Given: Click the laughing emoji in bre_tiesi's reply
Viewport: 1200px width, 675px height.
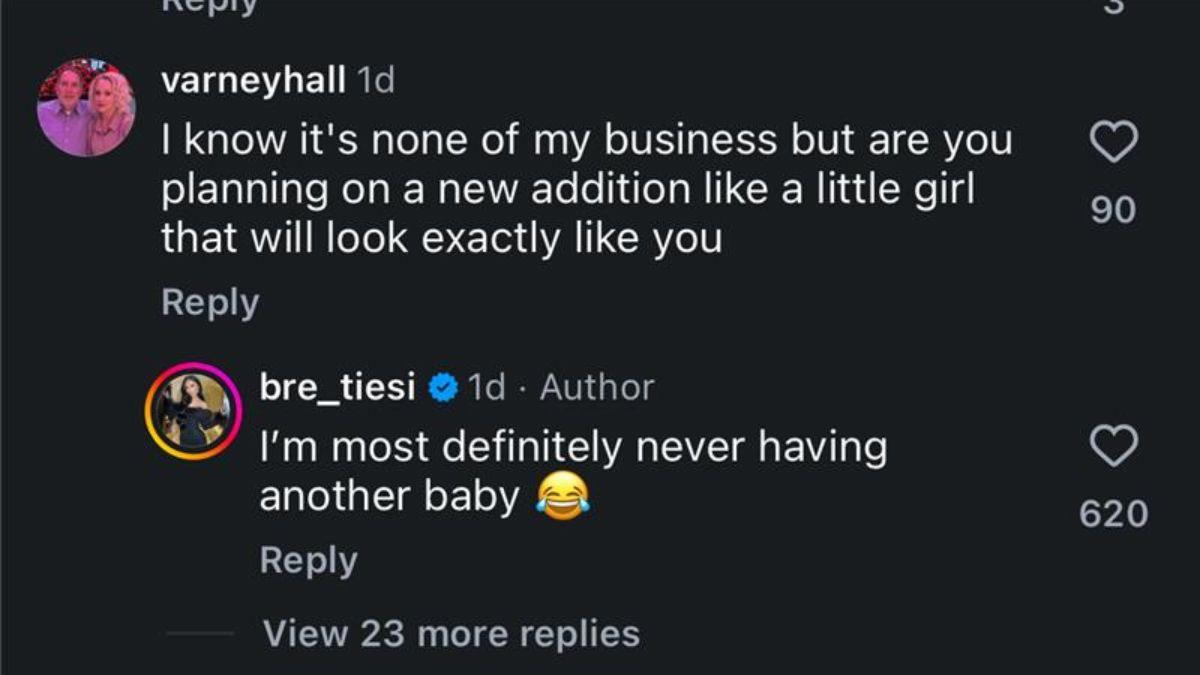Looking at the screenshot, I should (x=561, y=492).
